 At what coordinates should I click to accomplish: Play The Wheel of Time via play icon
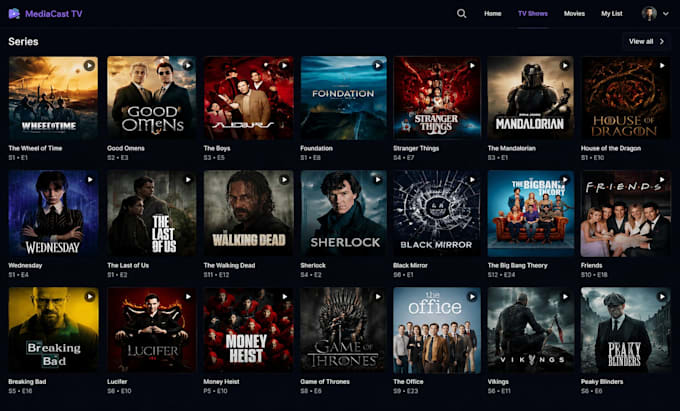(89, 65)
